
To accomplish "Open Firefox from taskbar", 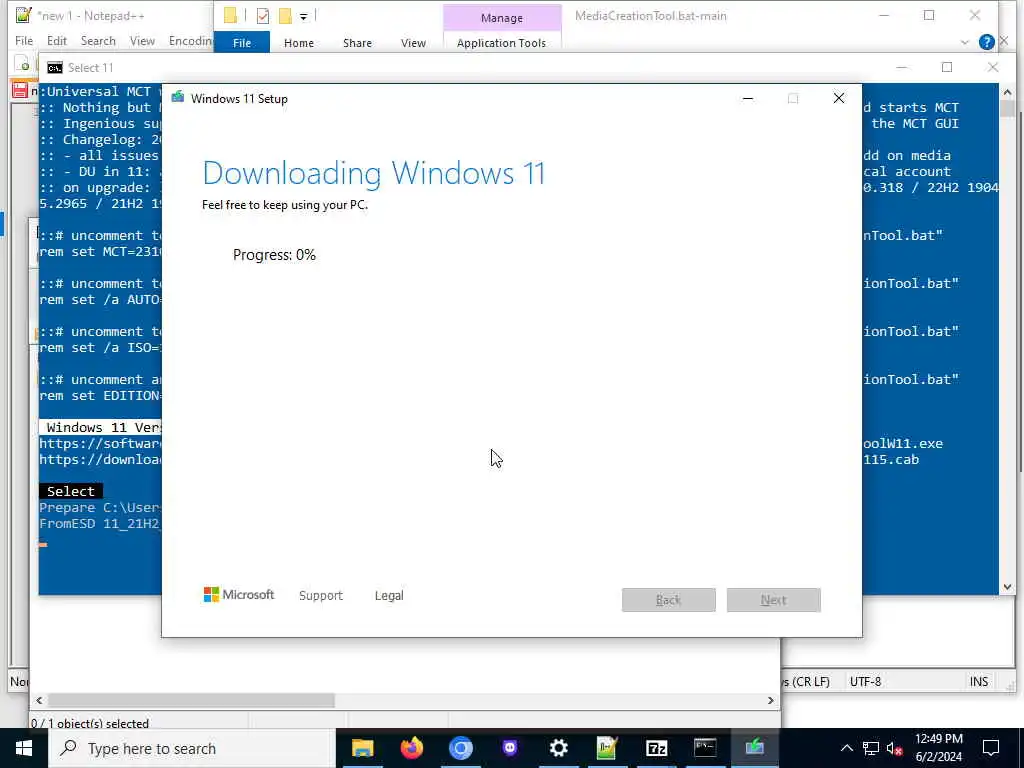I will [x=411, y=748].
